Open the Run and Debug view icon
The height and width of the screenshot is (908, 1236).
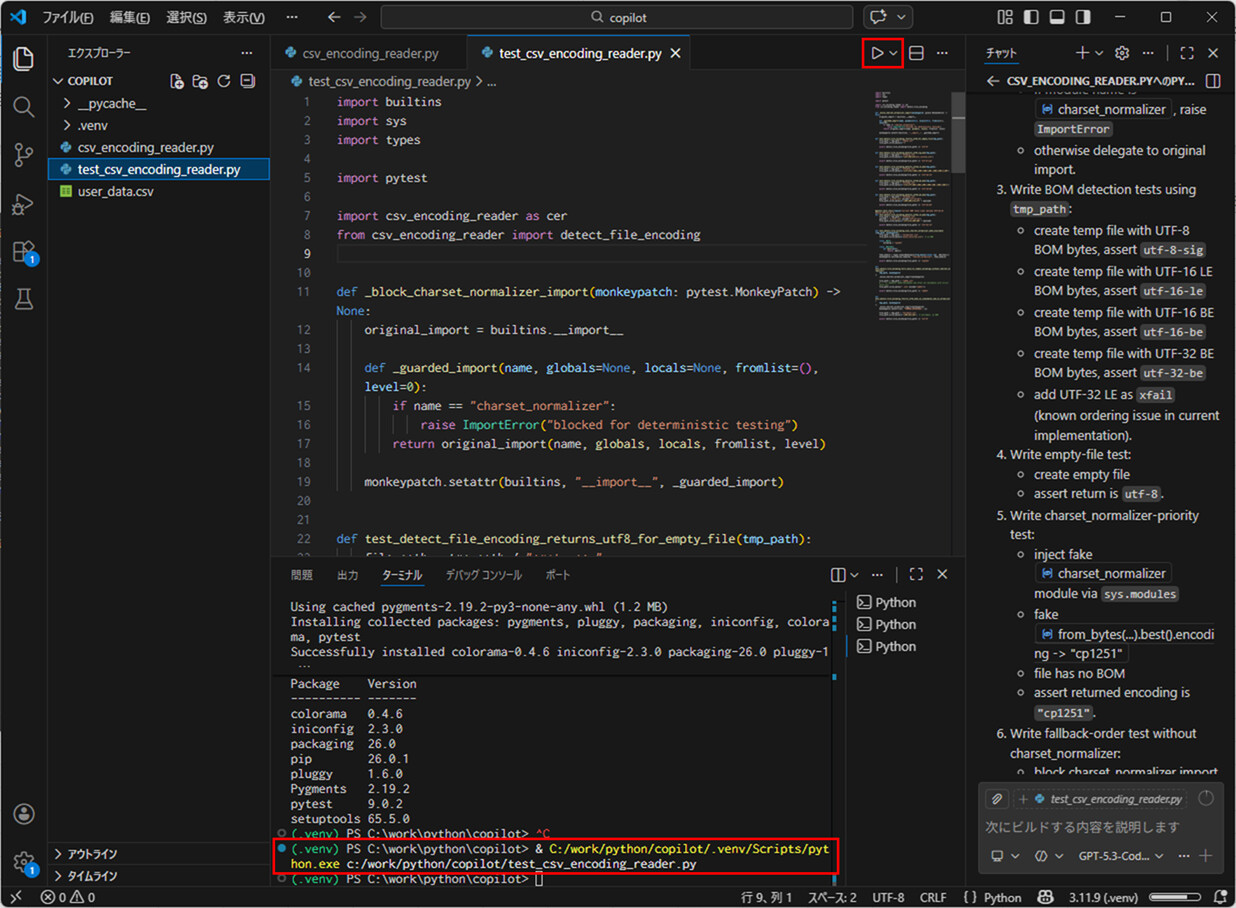tap(23, 203)
